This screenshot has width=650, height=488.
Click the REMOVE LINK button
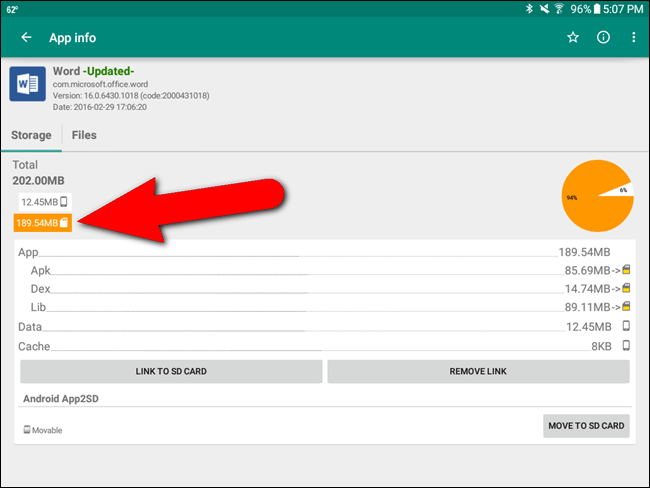coord(478,371)
